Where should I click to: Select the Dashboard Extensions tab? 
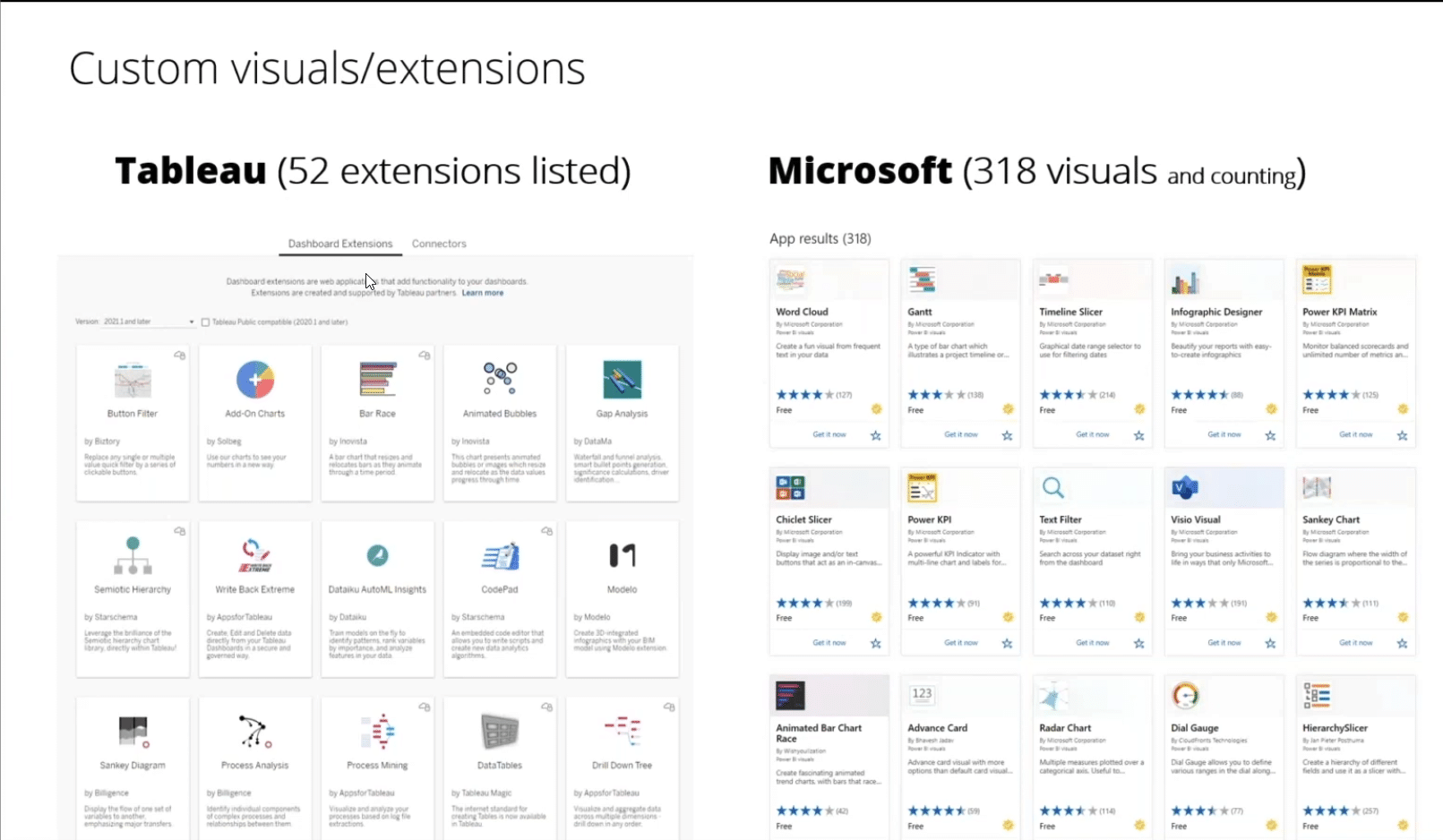click(x=339, y=243)
